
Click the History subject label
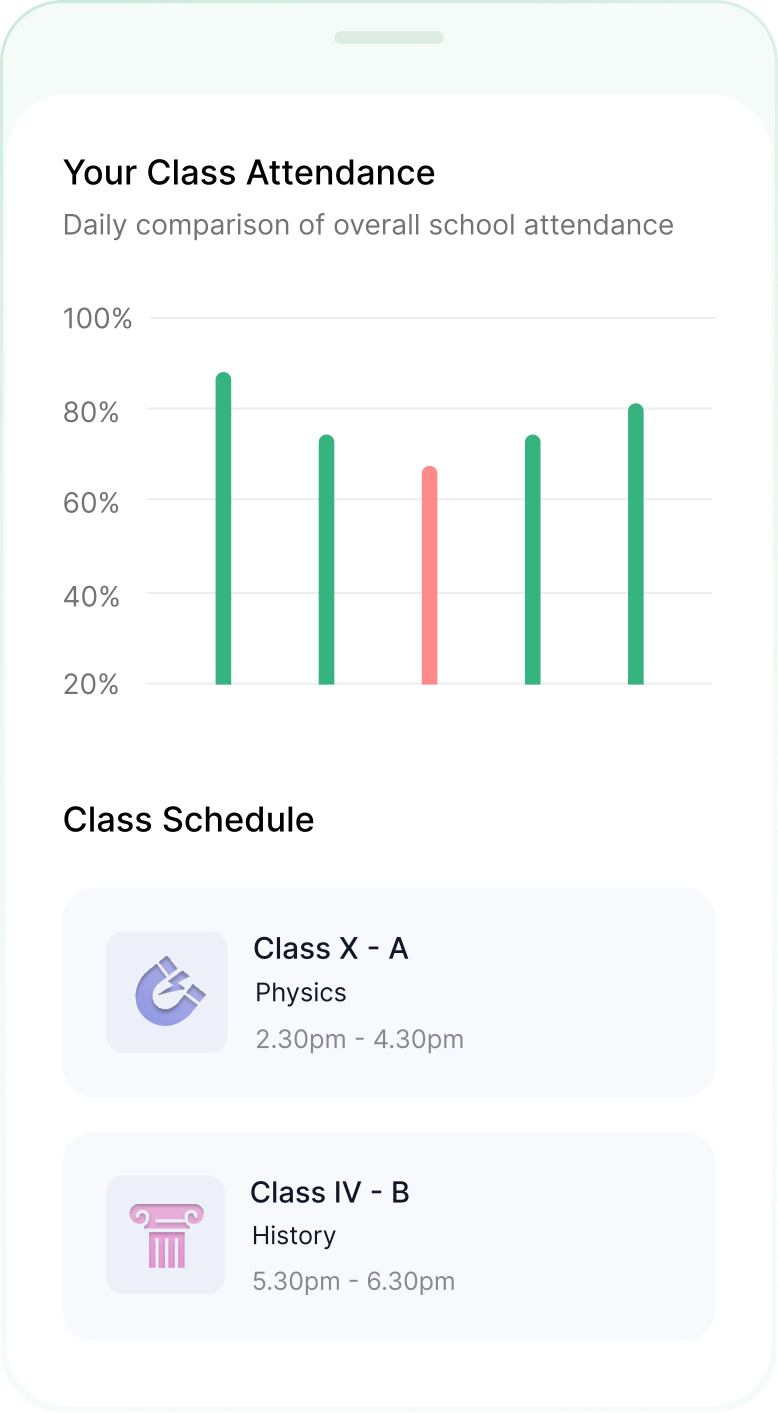click(x=294, y=1236)
